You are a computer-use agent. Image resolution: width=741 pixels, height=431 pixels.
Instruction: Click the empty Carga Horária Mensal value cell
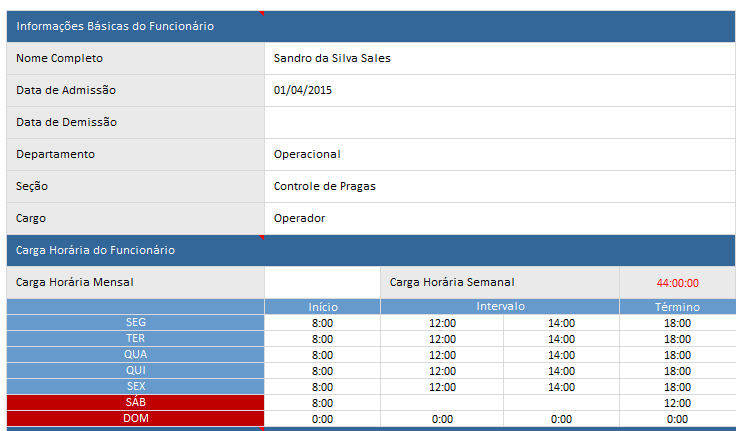click(x=322, y=282)
